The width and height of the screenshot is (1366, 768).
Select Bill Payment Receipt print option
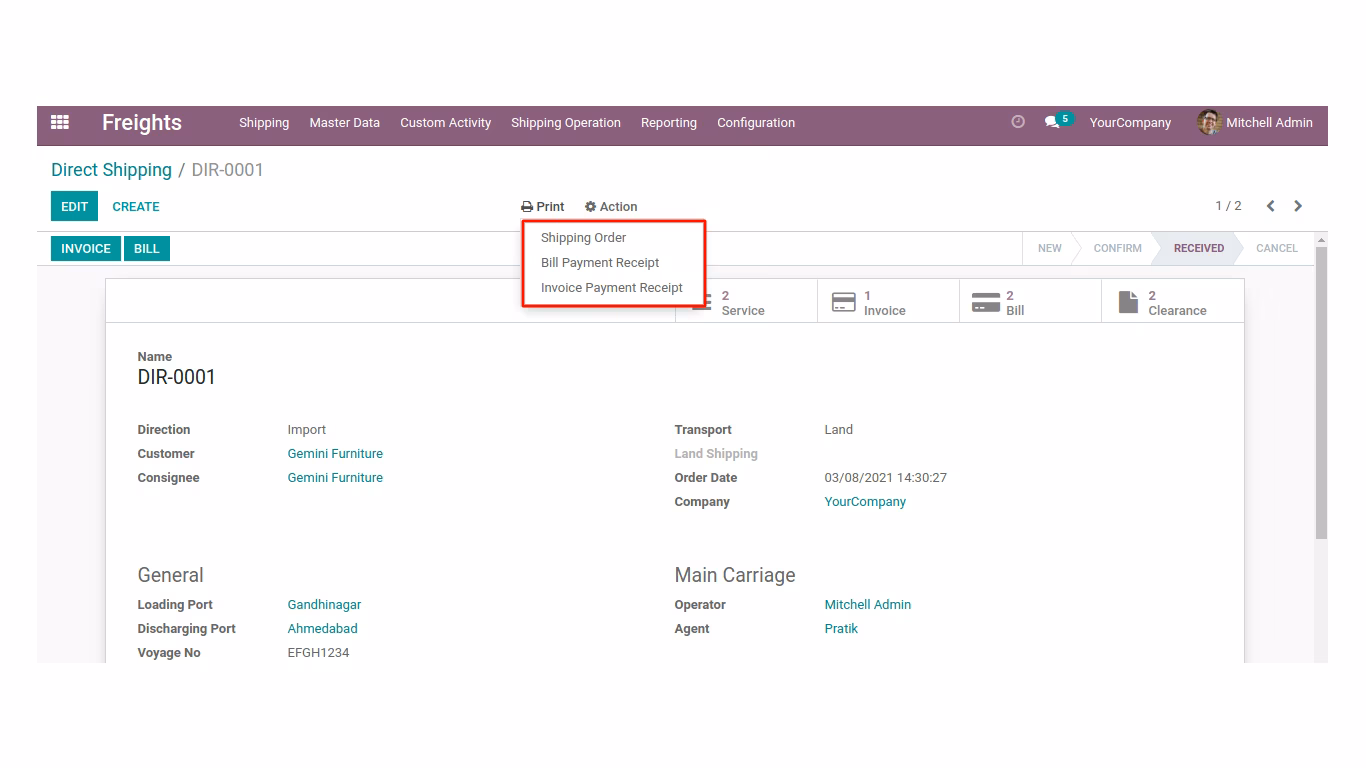(x=600, y=263)
